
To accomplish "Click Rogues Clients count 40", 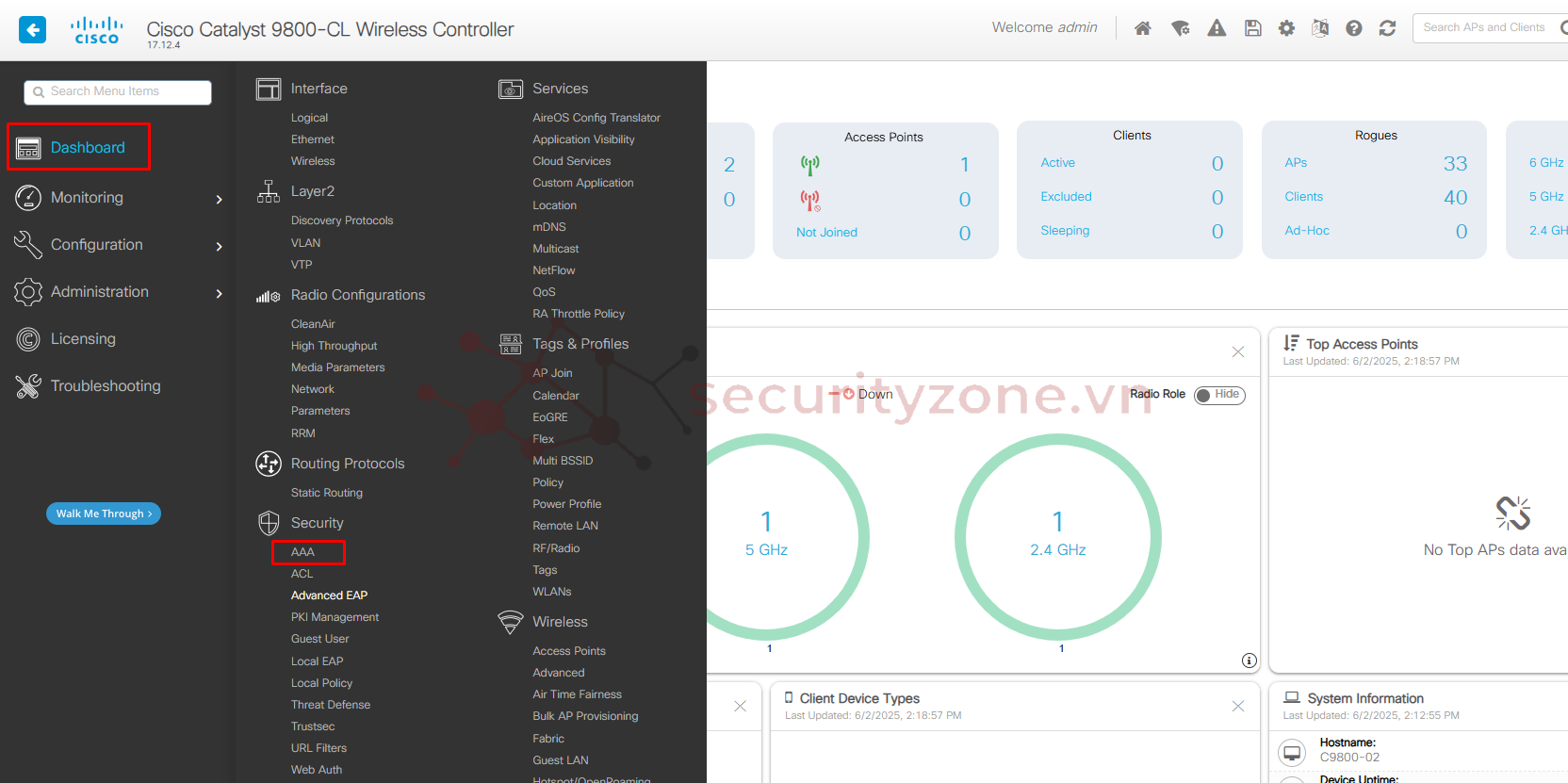I will 1455,198.
